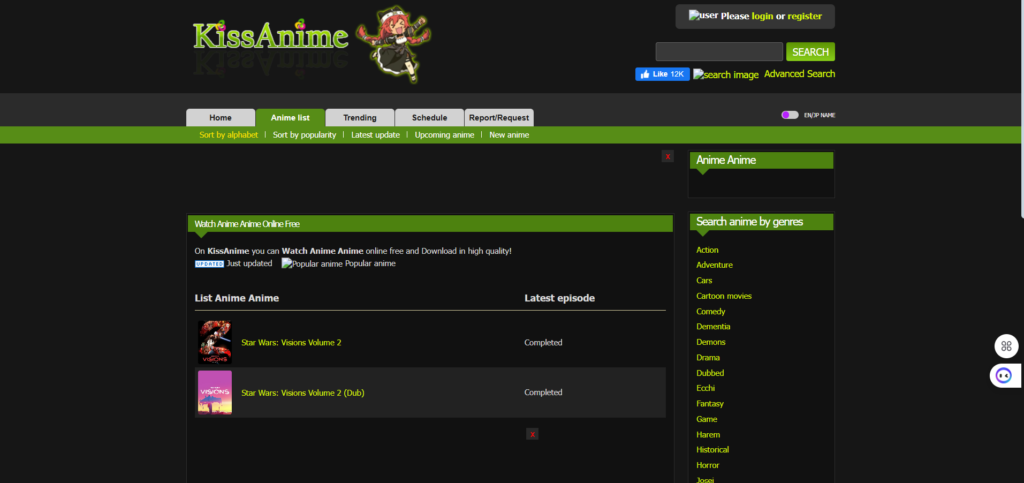
Task: Click the Facebook Like 12K button
Action: point(662,74)
